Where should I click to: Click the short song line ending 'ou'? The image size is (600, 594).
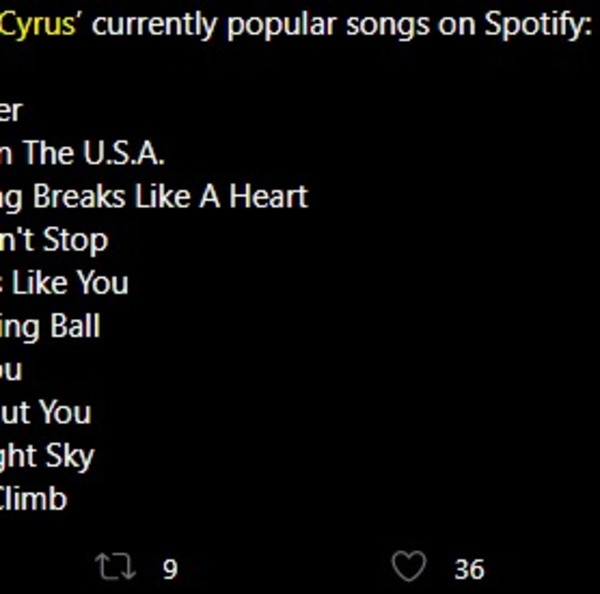tap(11, 370)
